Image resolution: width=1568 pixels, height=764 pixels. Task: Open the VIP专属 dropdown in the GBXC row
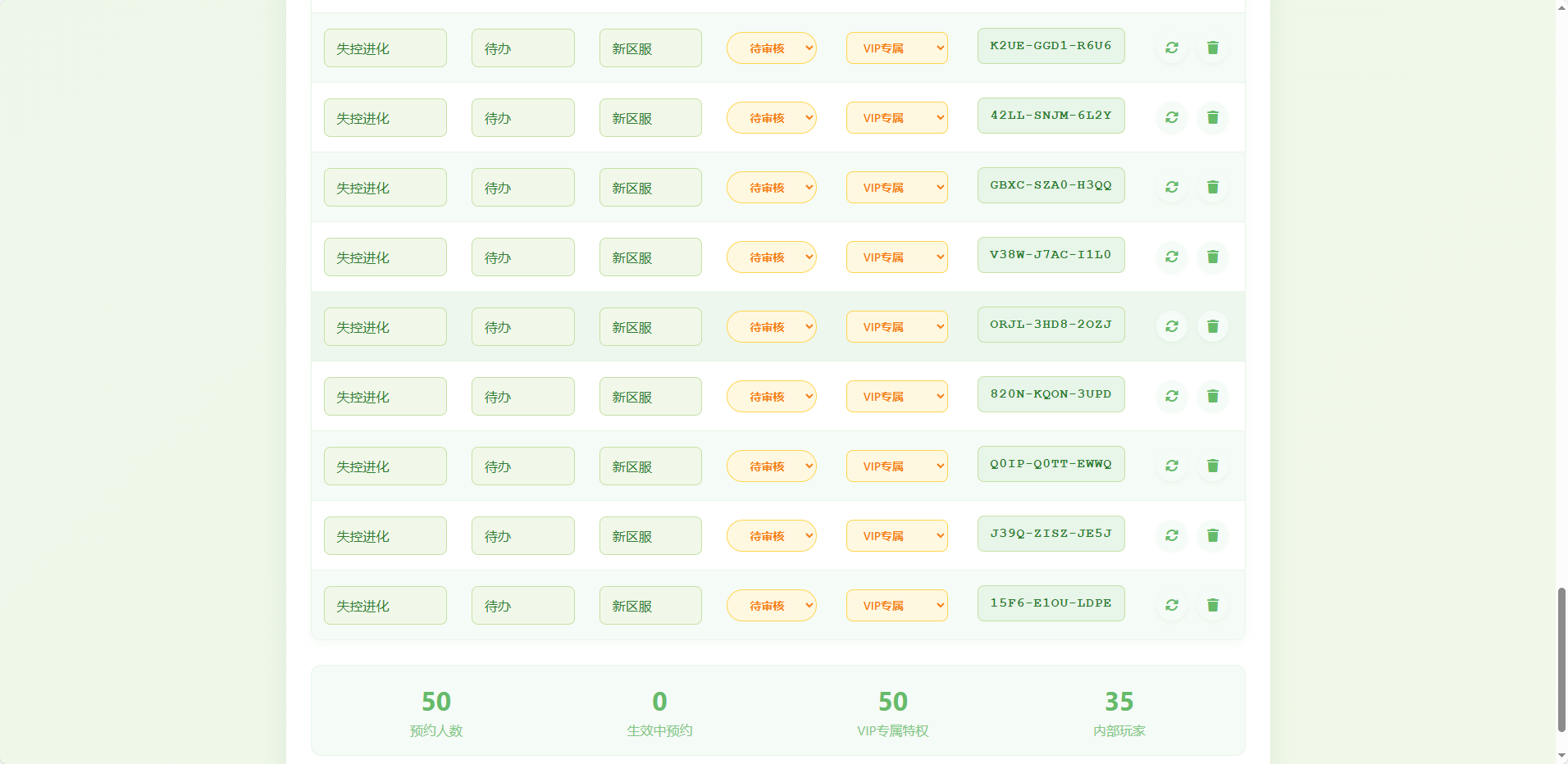(x=897, y=187)
